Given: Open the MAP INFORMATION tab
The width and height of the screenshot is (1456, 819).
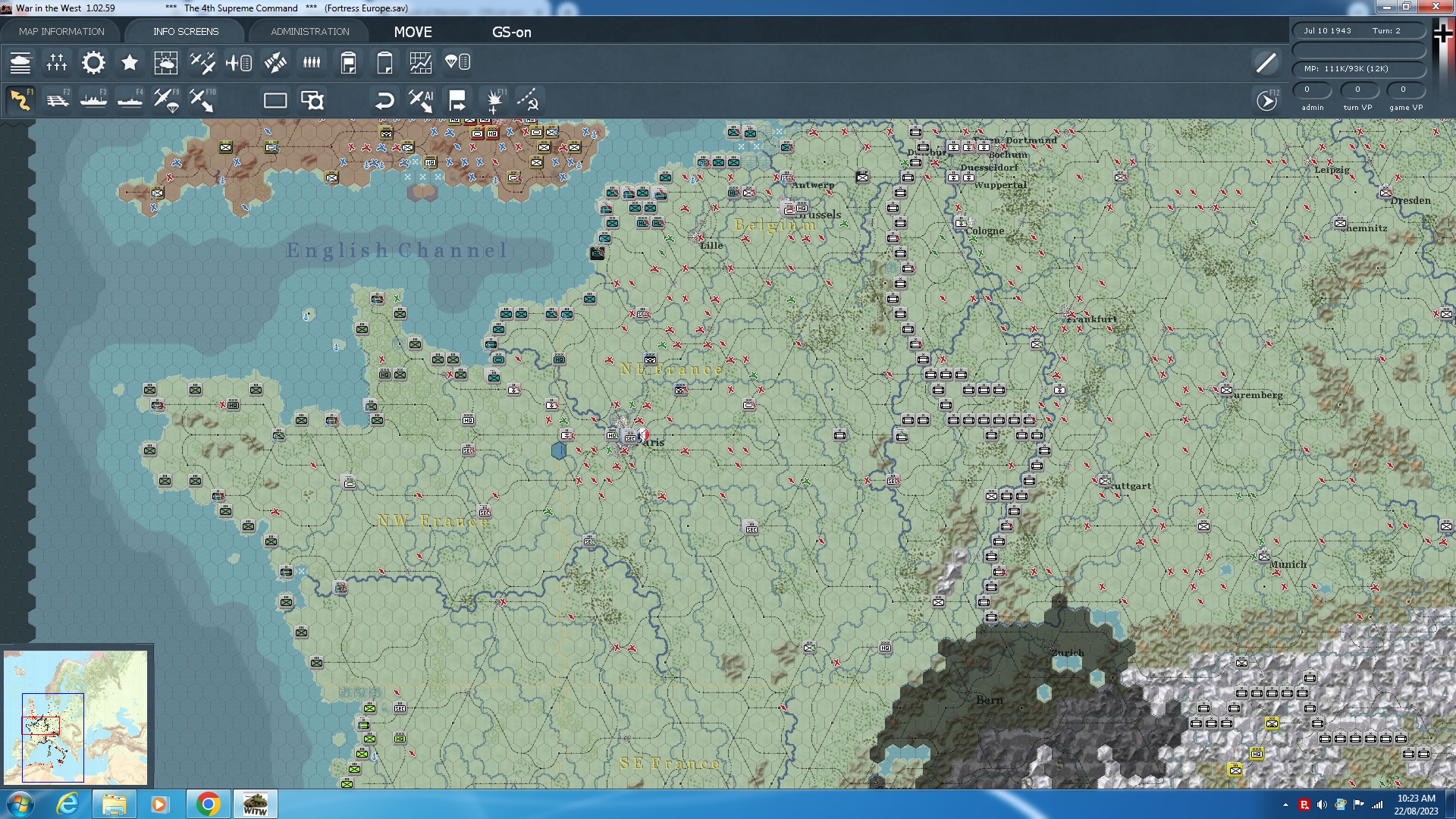Looking at the screenshot, I should [61, 31].
